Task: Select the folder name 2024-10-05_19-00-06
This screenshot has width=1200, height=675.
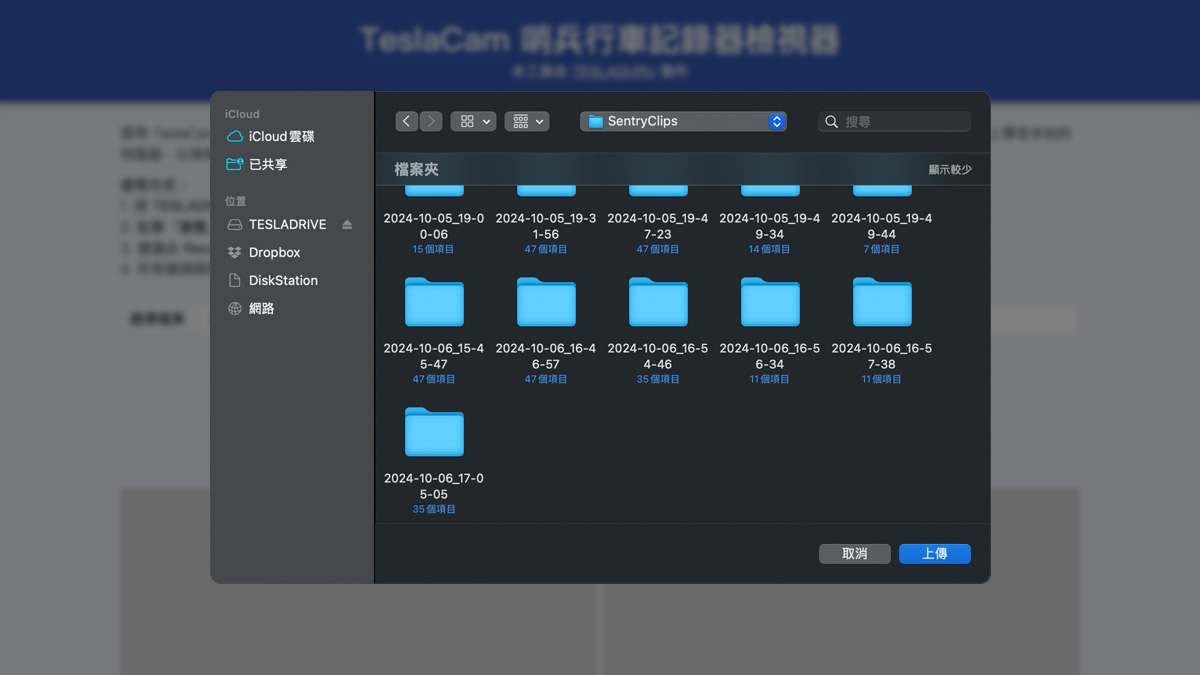Action: [x=434, y=226]
